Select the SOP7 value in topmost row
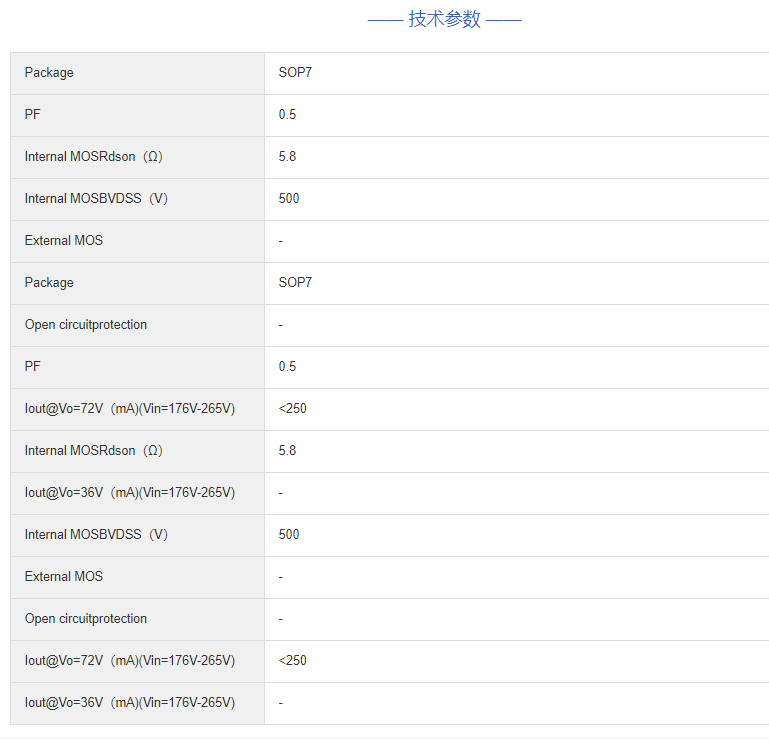This screenshot has height=739, width=769. pos(295,73)
